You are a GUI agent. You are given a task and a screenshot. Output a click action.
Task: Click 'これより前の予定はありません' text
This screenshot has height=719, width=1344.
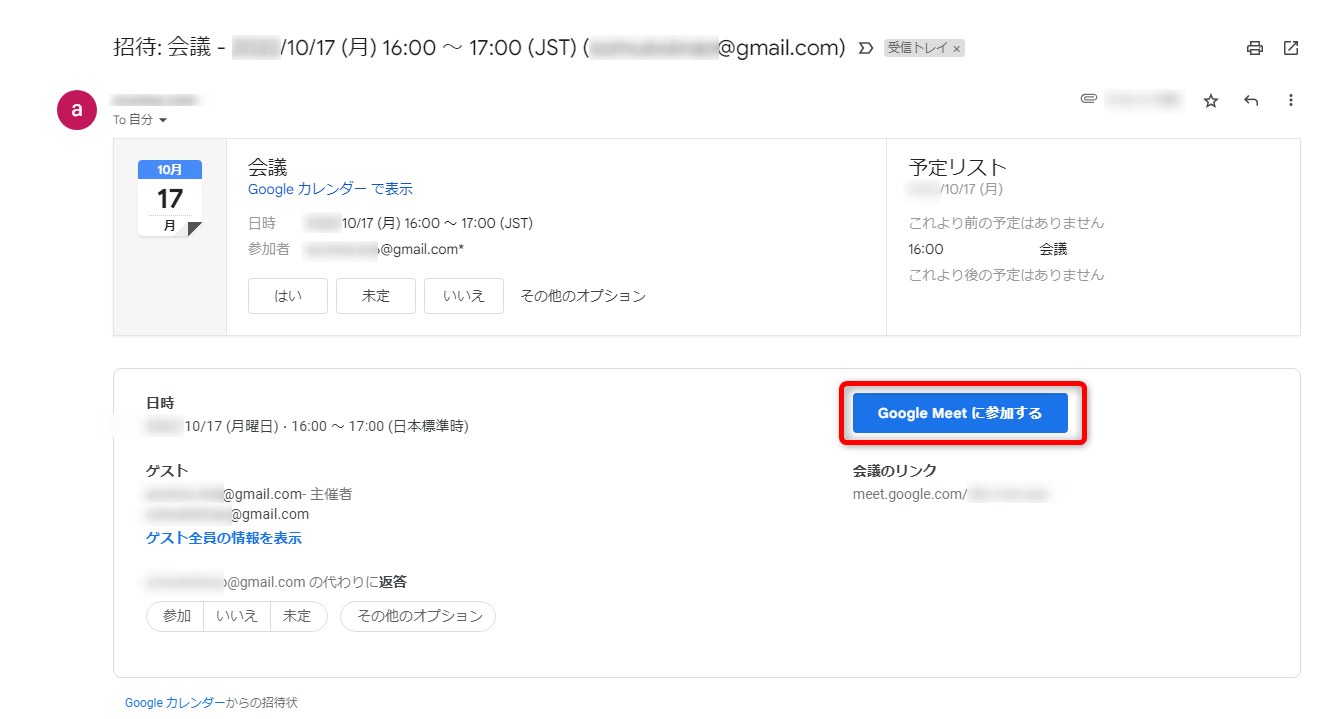[1006, 223]
